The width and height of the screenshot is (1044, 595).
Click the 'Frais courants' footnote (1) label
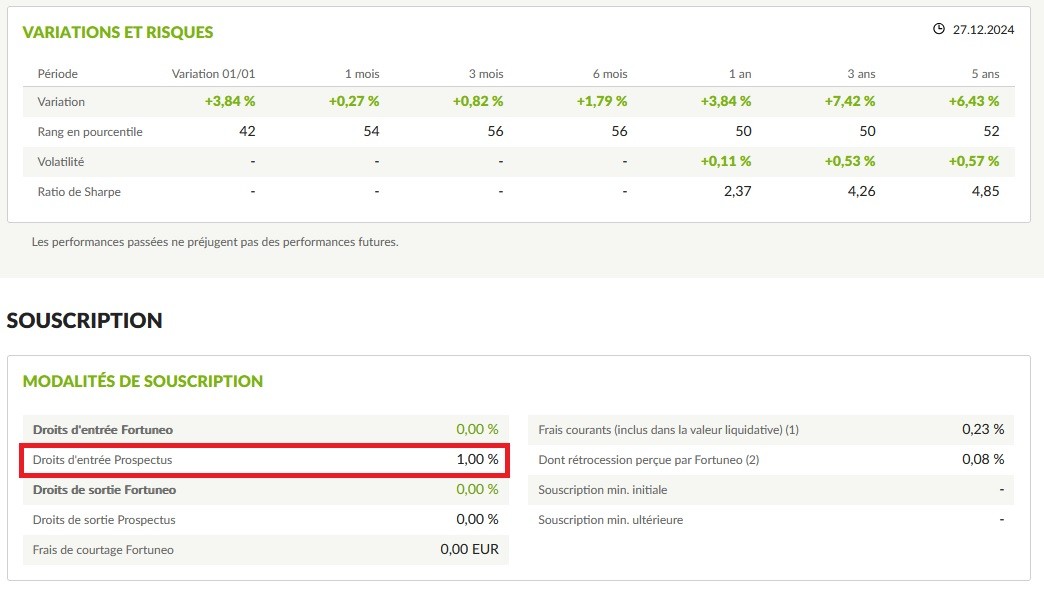point(668,430)
